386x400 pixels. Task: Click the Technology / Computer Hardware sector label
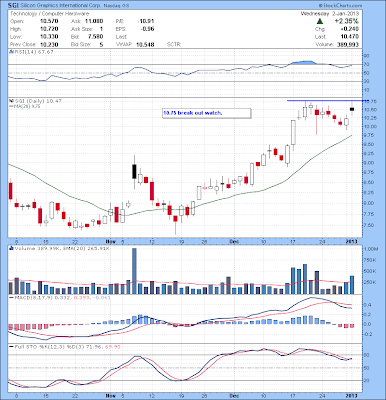(49, 14)
